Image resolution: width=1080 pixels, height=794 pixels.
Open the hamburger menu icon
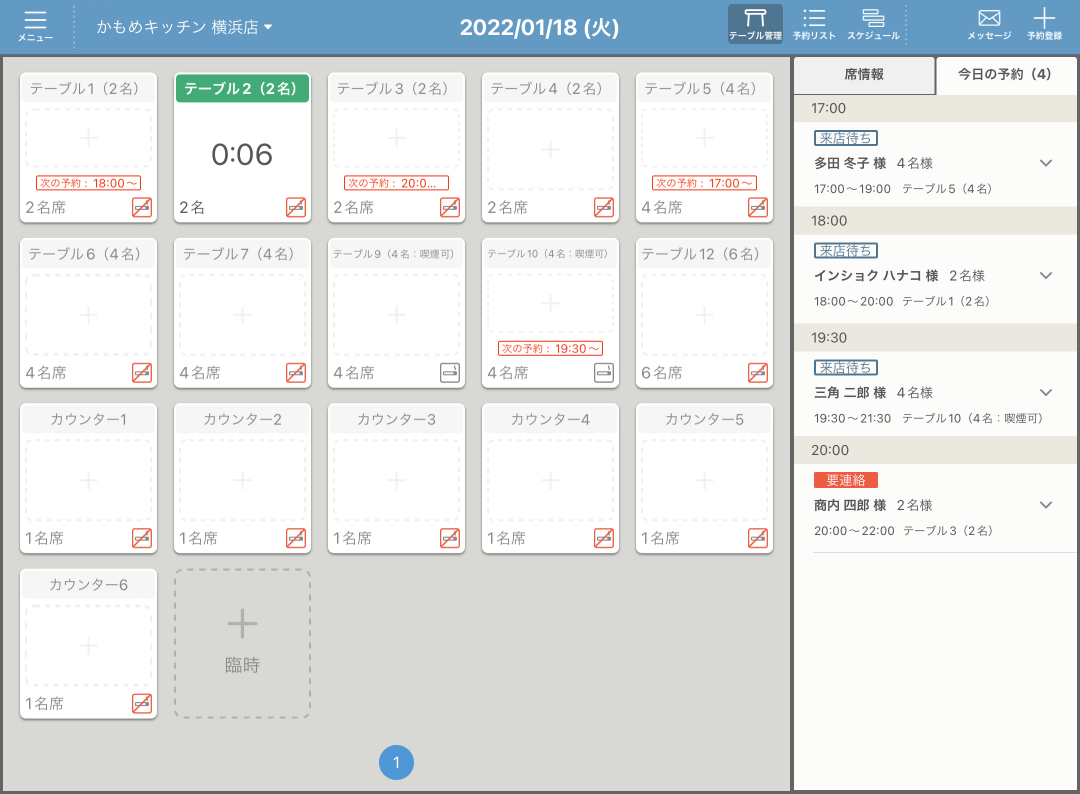click(35, 26)
